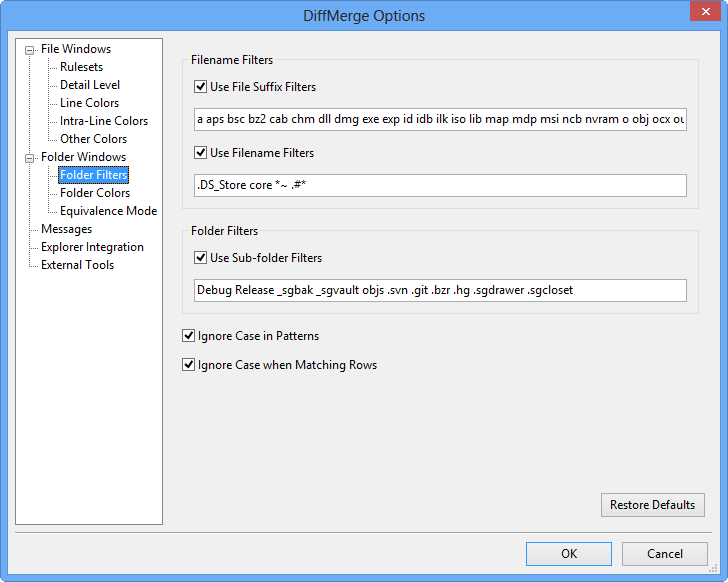The image size is (728, 582).
Task: Select Intra-Line Colors tree item
Action: click(103, 121)
